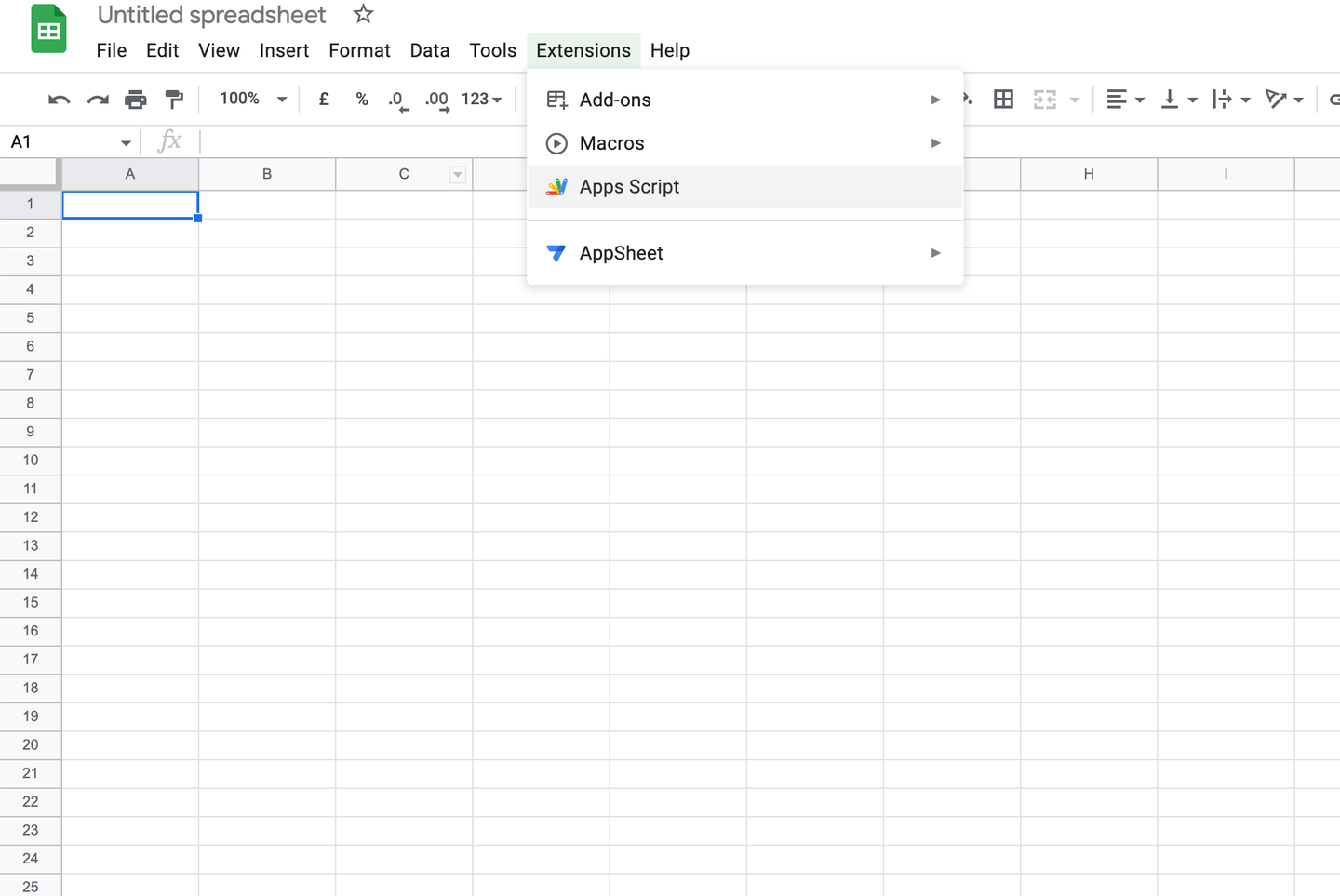Screen dimensions: 1340x896
Task: Click the Name Box showing A1
Action: click(x=56, y=141)
